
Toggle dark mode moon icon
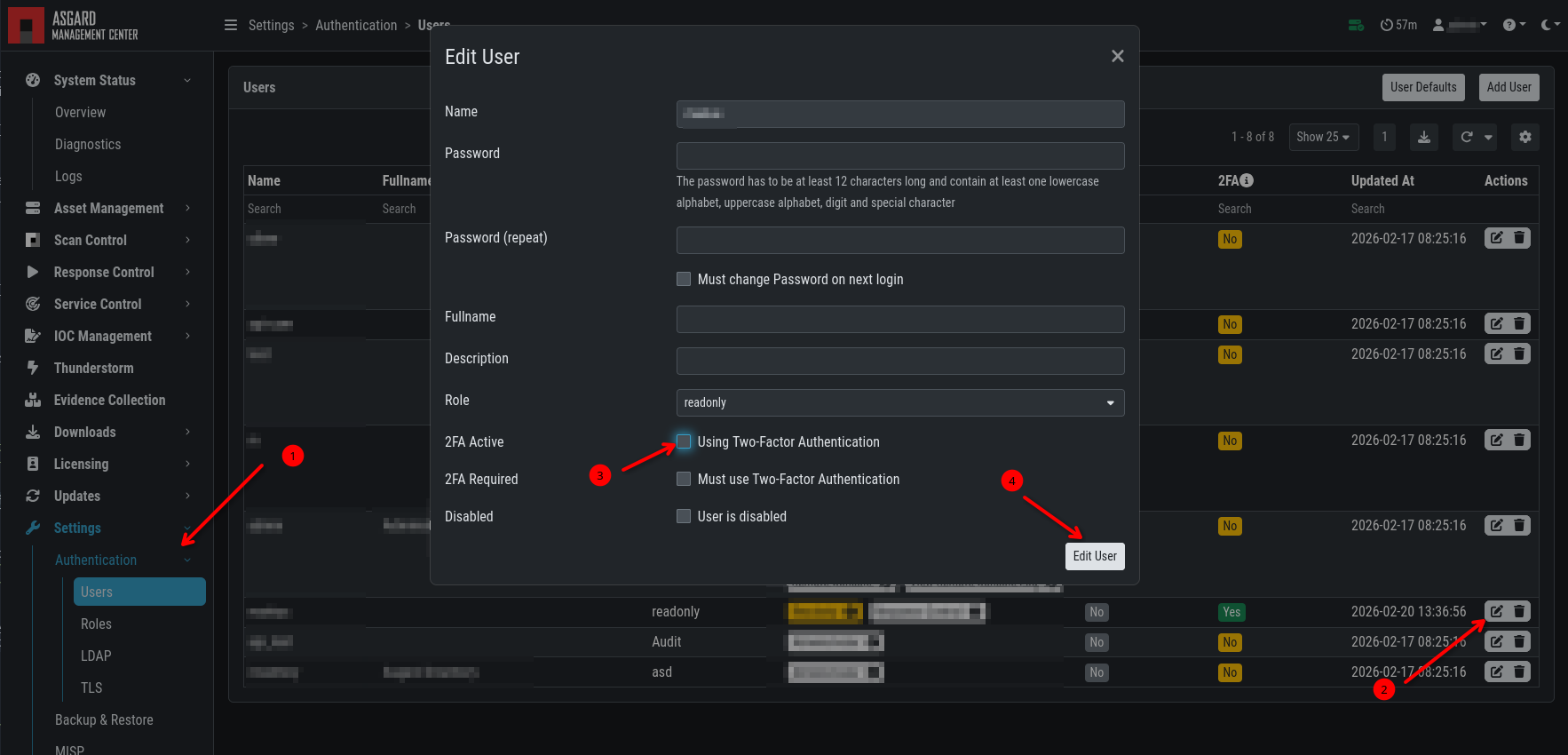coord(1550,25)
